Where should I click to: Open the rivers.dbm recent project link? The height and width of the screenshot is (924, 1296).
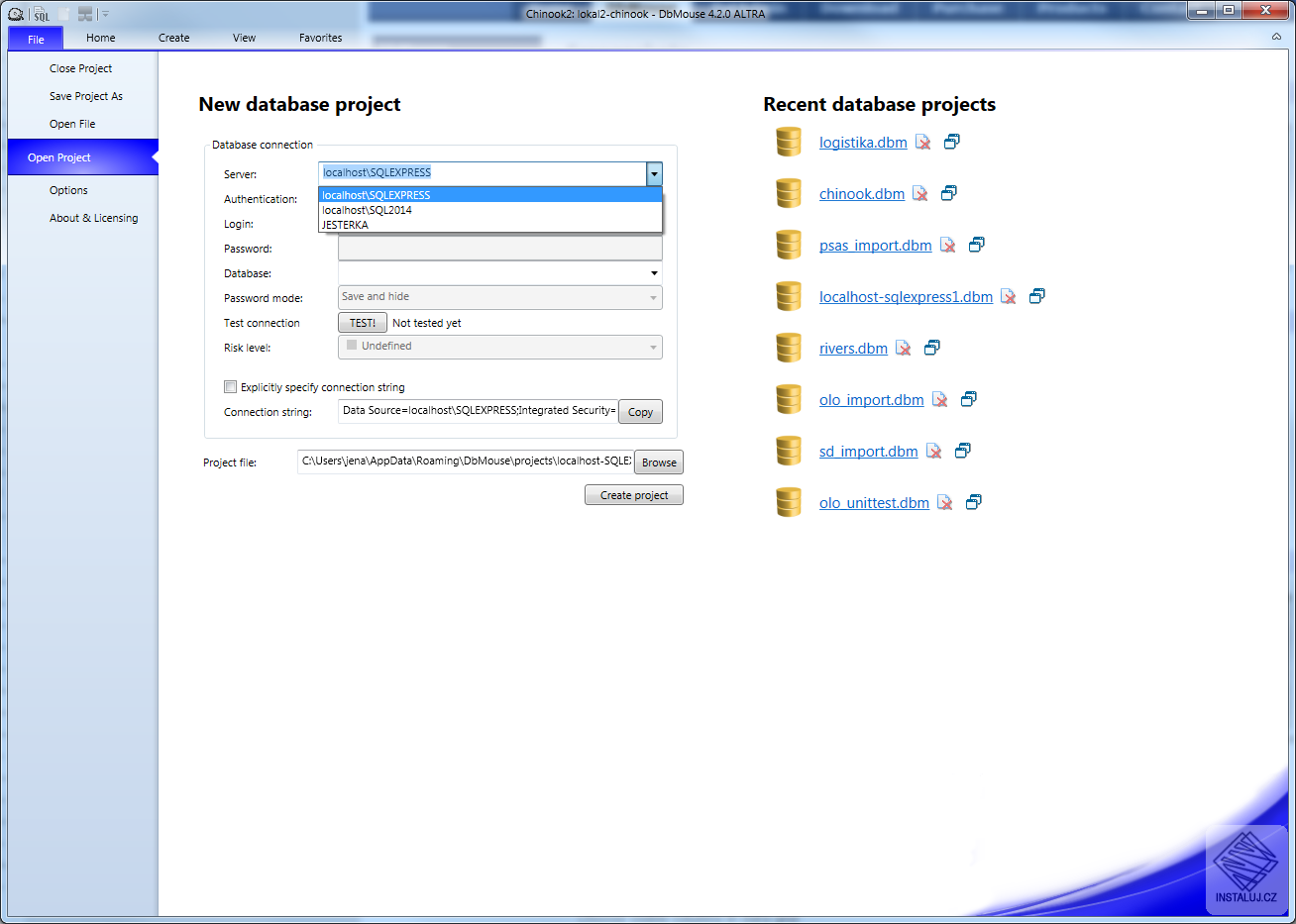[x=853, y=349]
